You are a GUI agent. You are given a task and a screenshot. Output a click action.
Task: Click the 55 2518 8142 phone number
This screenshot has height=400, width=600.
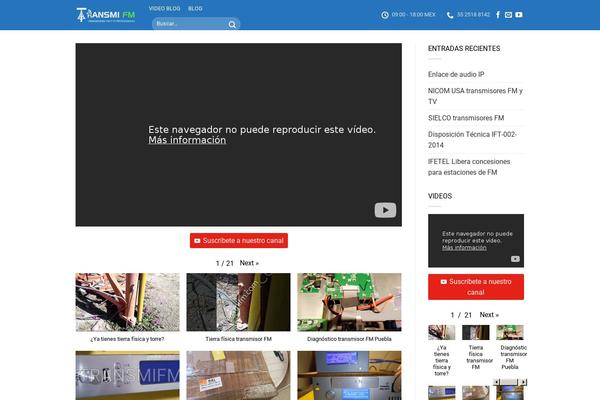click(473, 15)
